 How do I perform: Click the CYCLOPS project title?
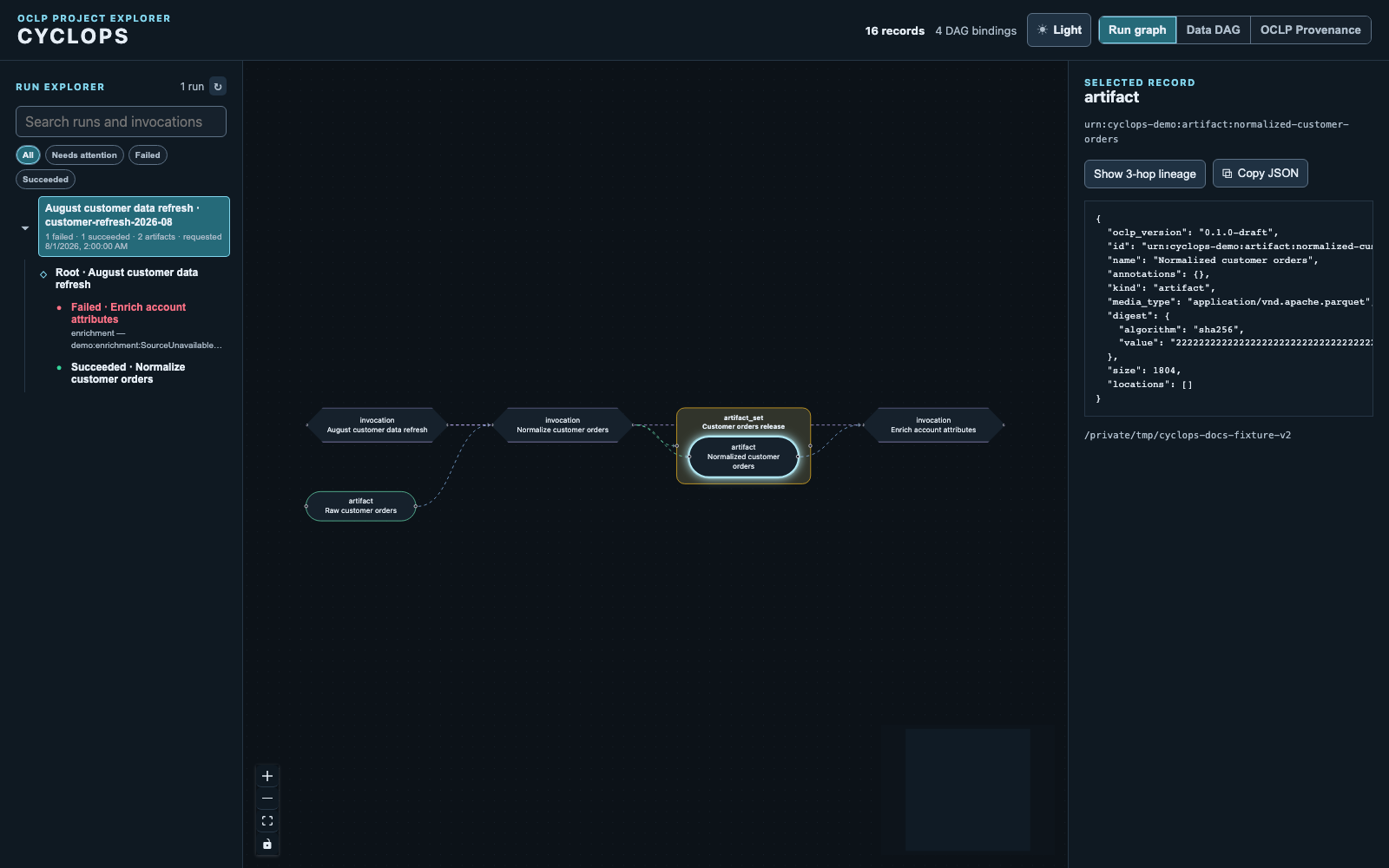tap(73, 36)
